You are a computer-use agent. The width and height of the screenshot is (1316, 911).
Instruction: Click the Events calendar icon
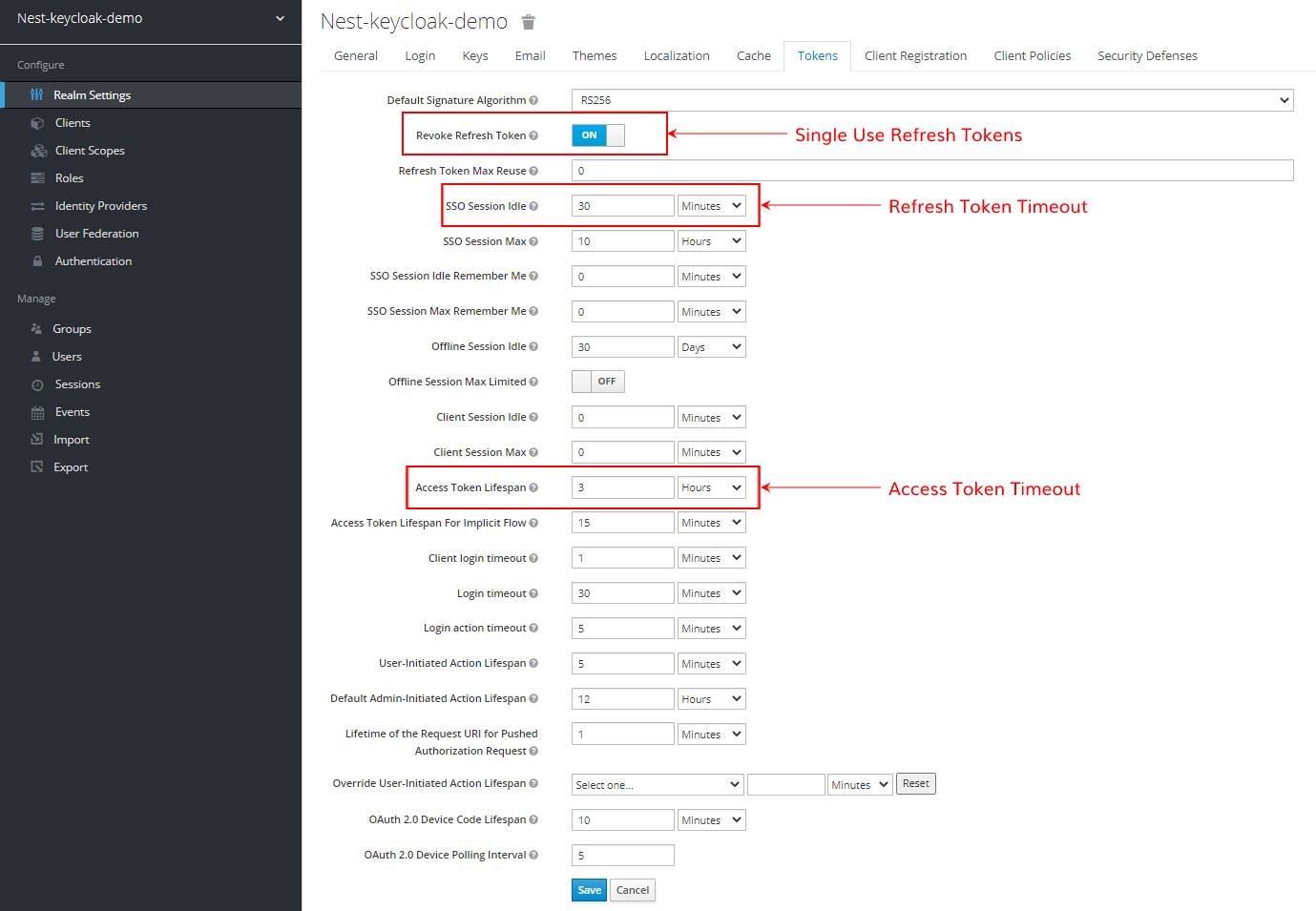[x=37, y=412]
